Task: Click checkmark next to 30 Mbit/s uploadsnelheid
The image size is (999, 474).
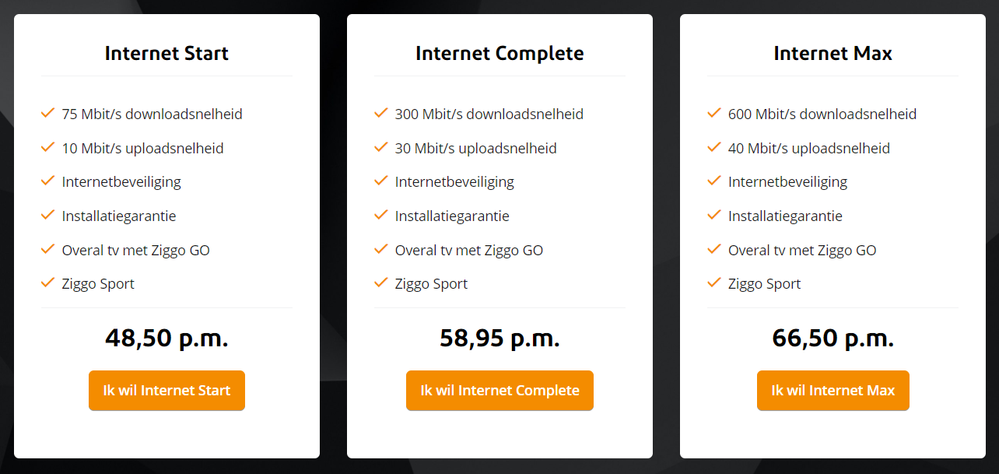Action: pyautogui.click(x=380, y=147)
